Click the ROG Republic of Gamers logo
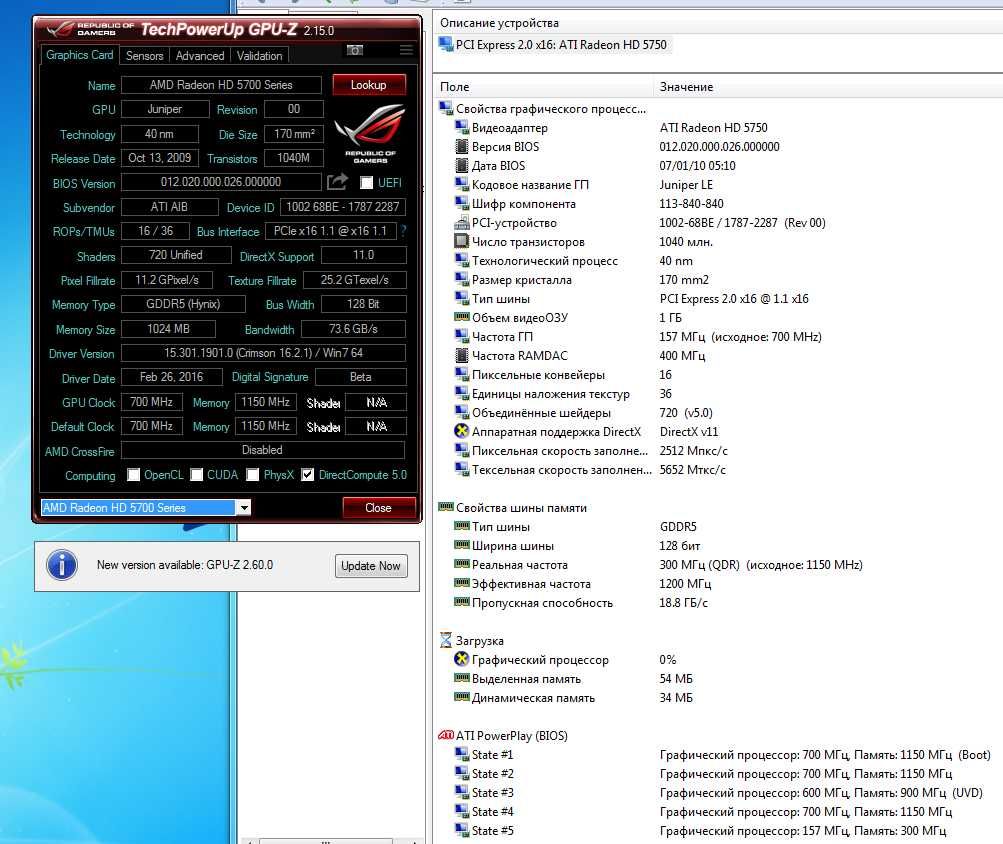 tap(370, 133)
